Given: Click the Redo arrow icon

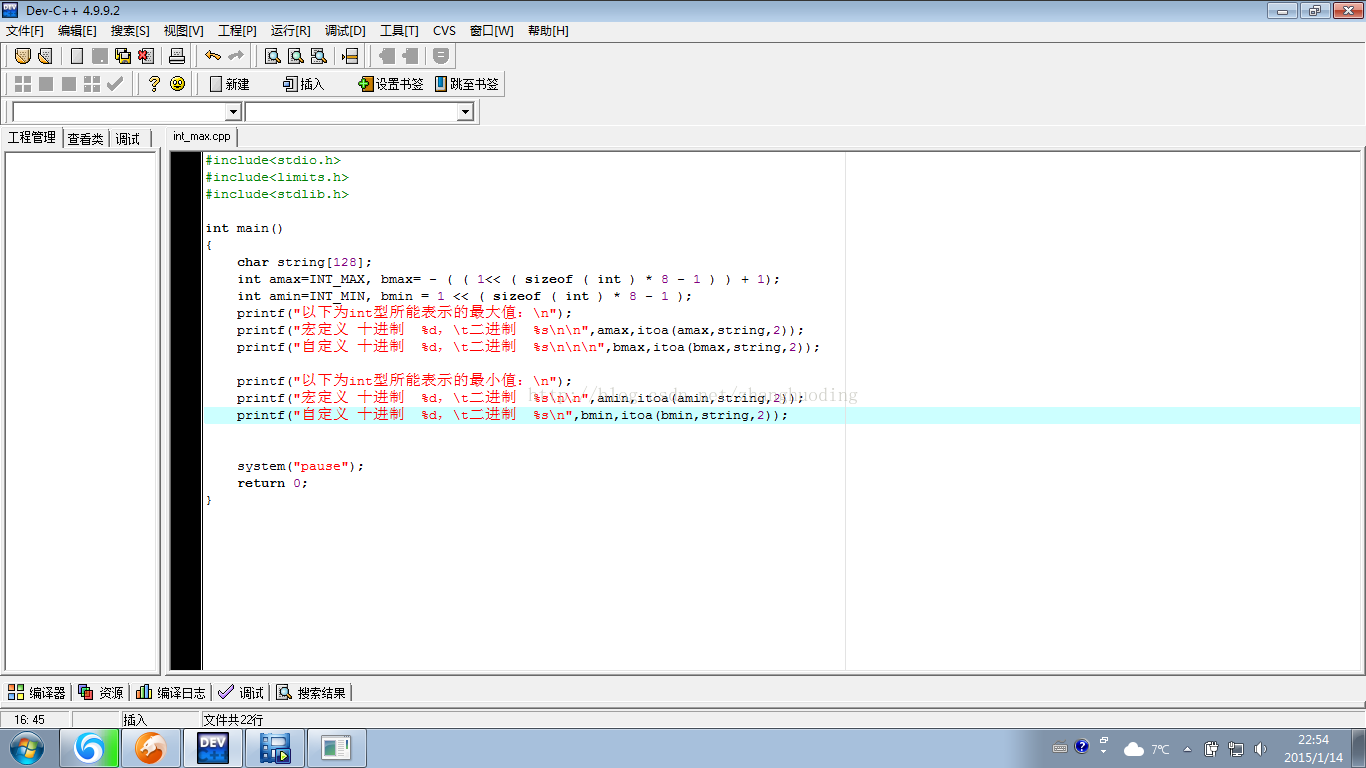Looking at the screenshot, I should (x=235, y=56).
